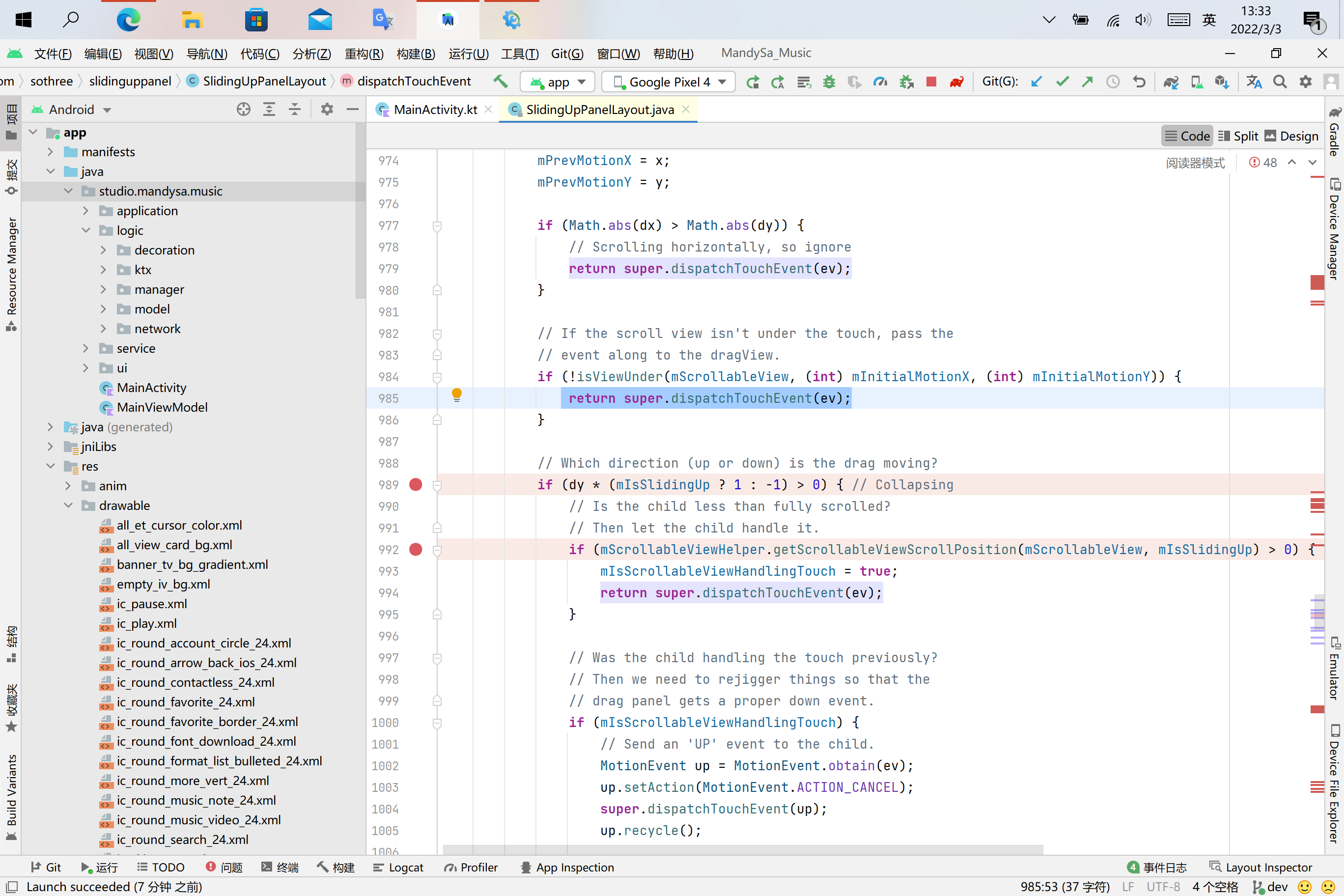Switch editor to Code view mode
Screen dimensions: 1344x896
1187,136
